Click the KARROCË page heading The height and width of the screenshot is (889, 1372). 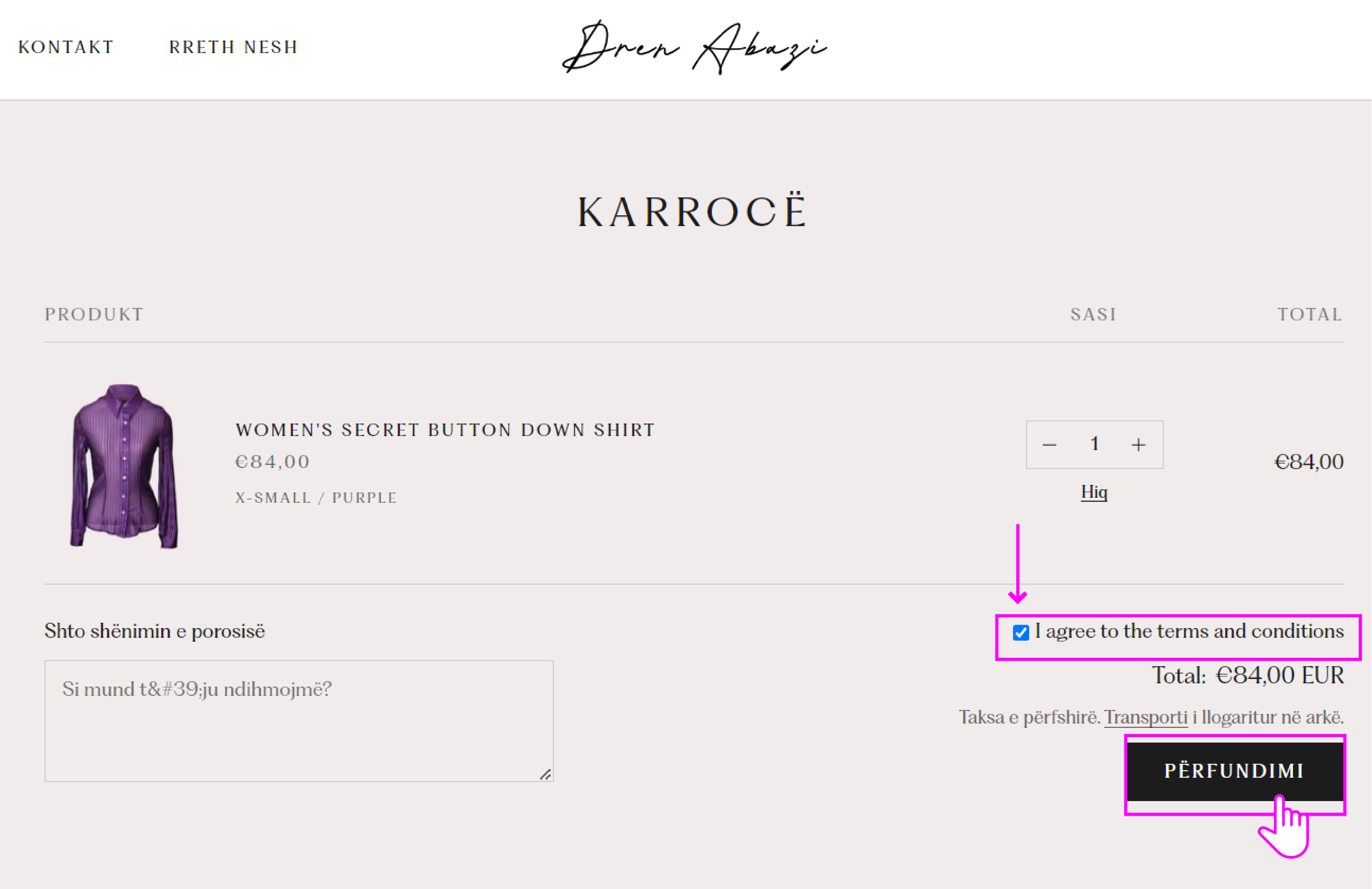click(692, 212)
